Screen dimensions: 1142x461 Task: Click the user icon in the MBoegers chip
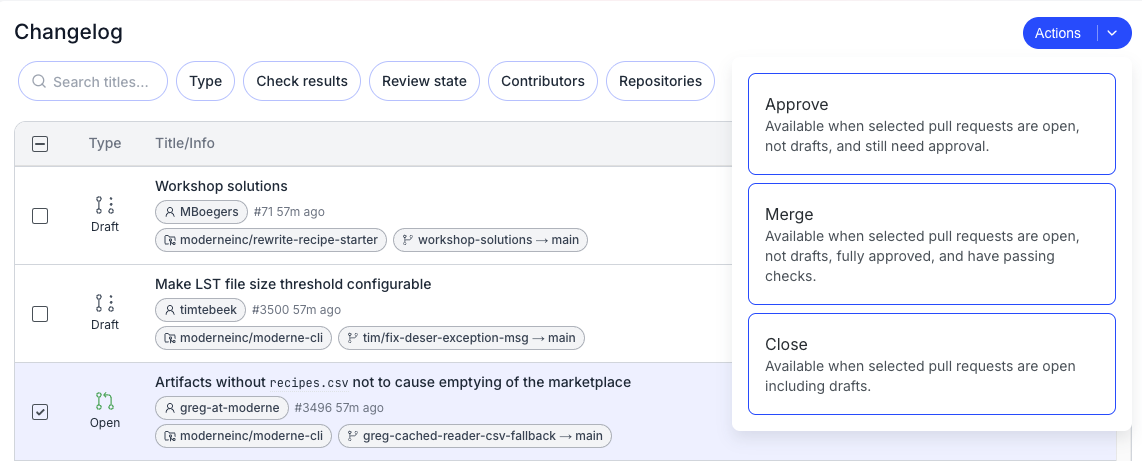pyautogui.click(x=170, y=212)
